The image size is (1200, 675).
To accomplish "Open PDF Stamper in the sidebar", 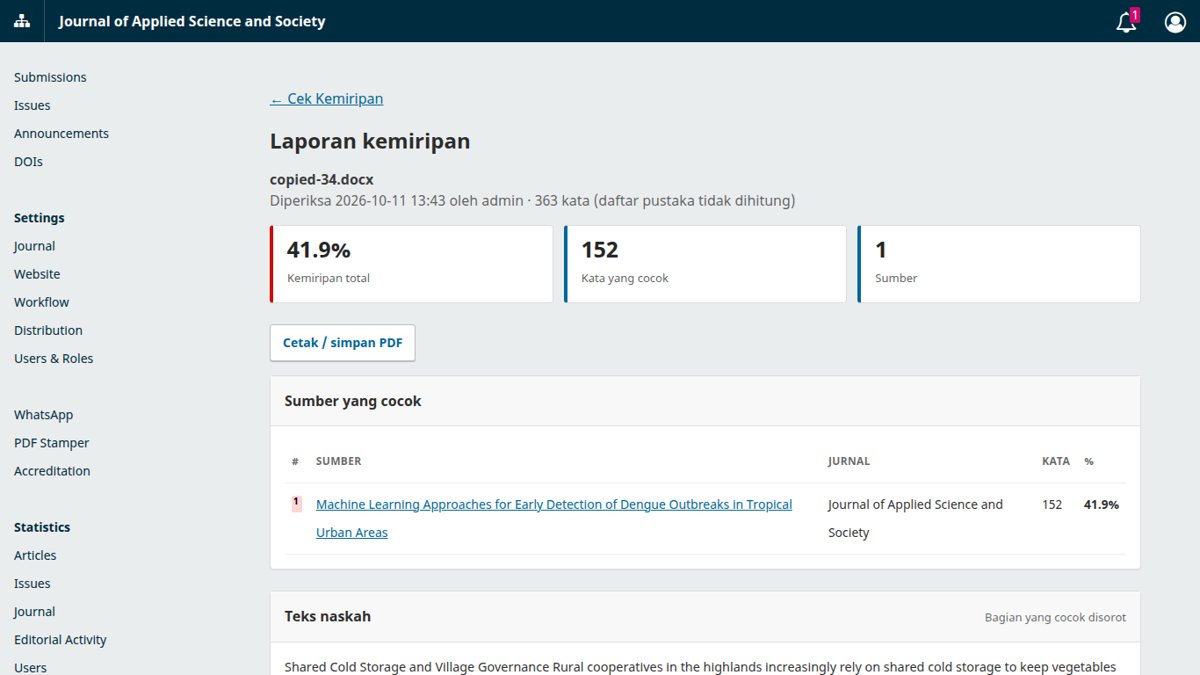I will [51, 443].
